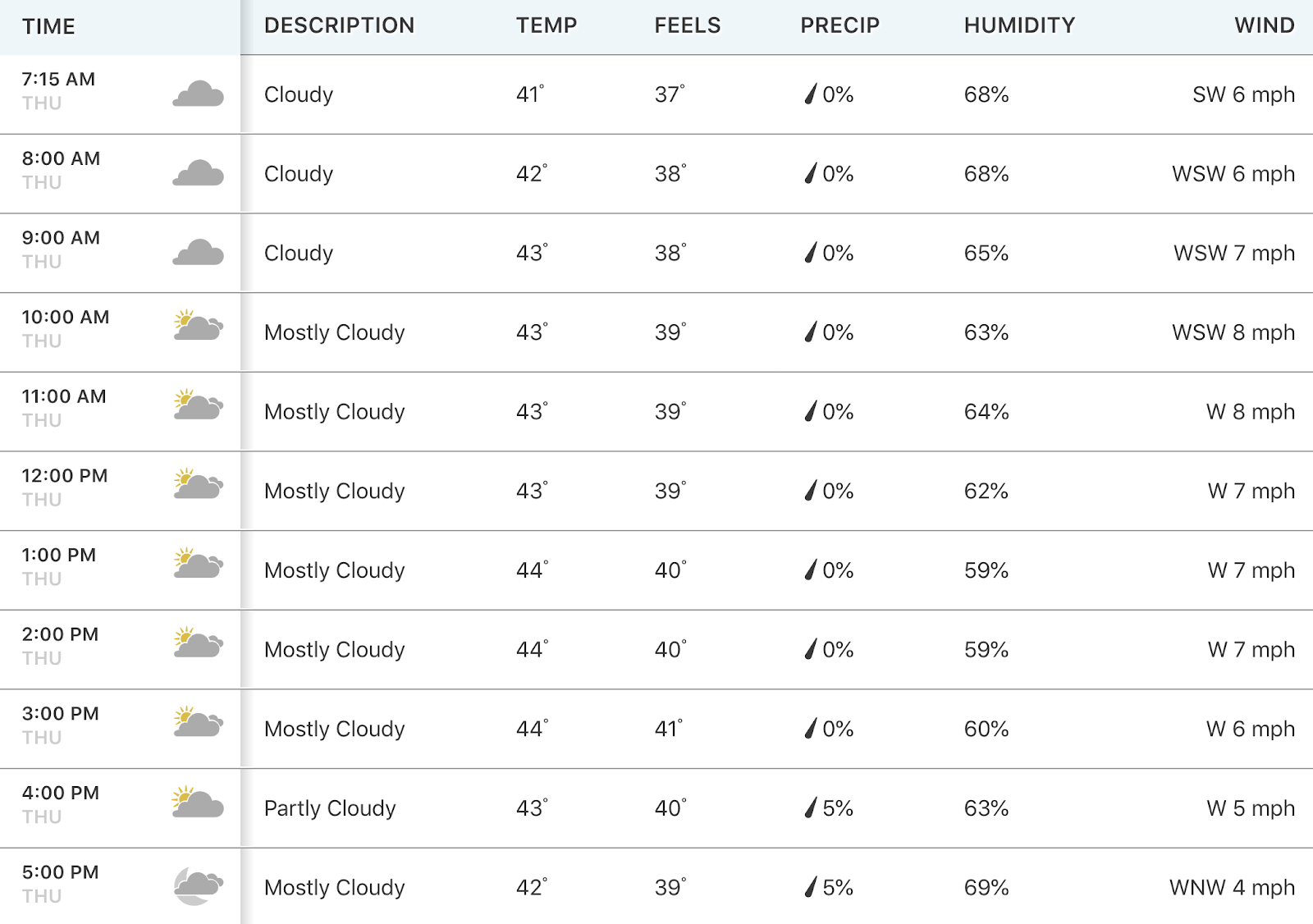Click the raindrop precip icon at 7:15 AM
This screenshot has height=924, width=1313.
811,94
